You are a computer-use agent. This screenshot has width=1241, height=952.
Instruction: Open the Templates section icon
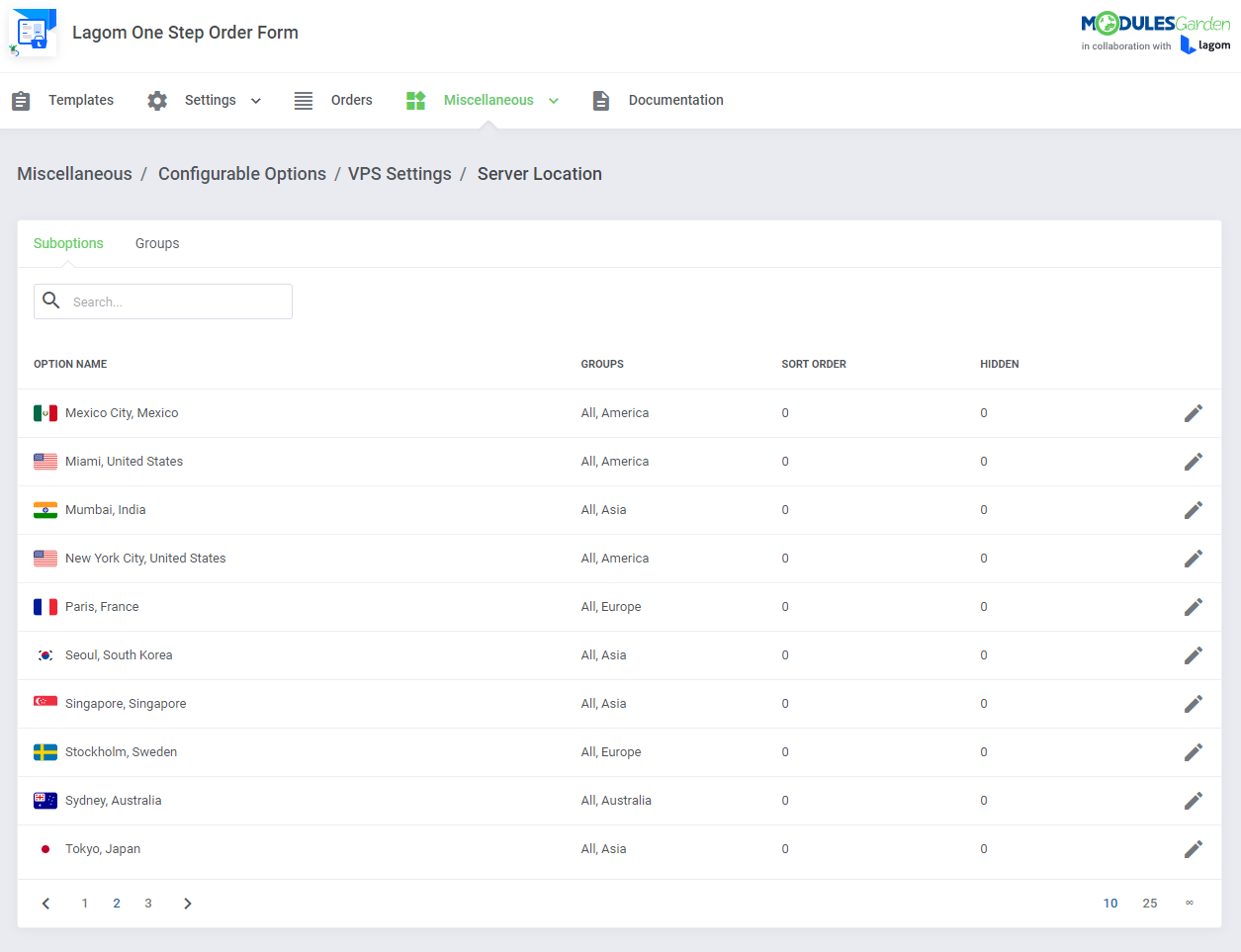tap(21, 100)
